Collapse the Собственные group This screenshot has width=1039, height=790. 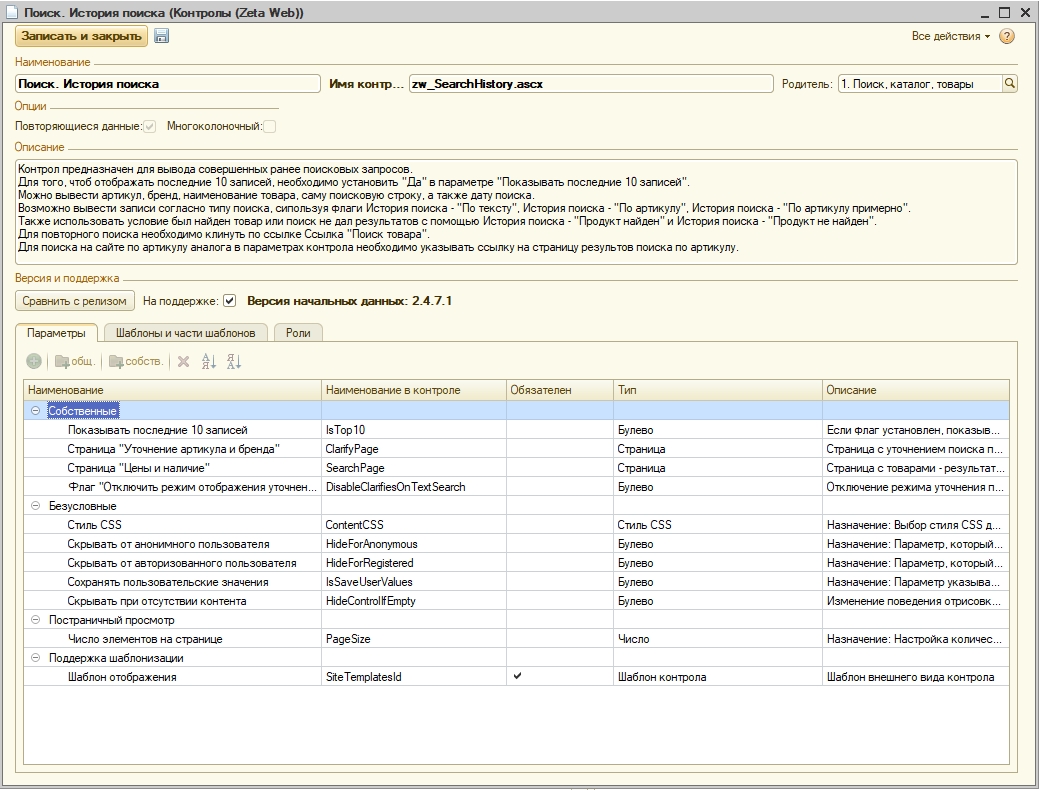pos(35,411)
